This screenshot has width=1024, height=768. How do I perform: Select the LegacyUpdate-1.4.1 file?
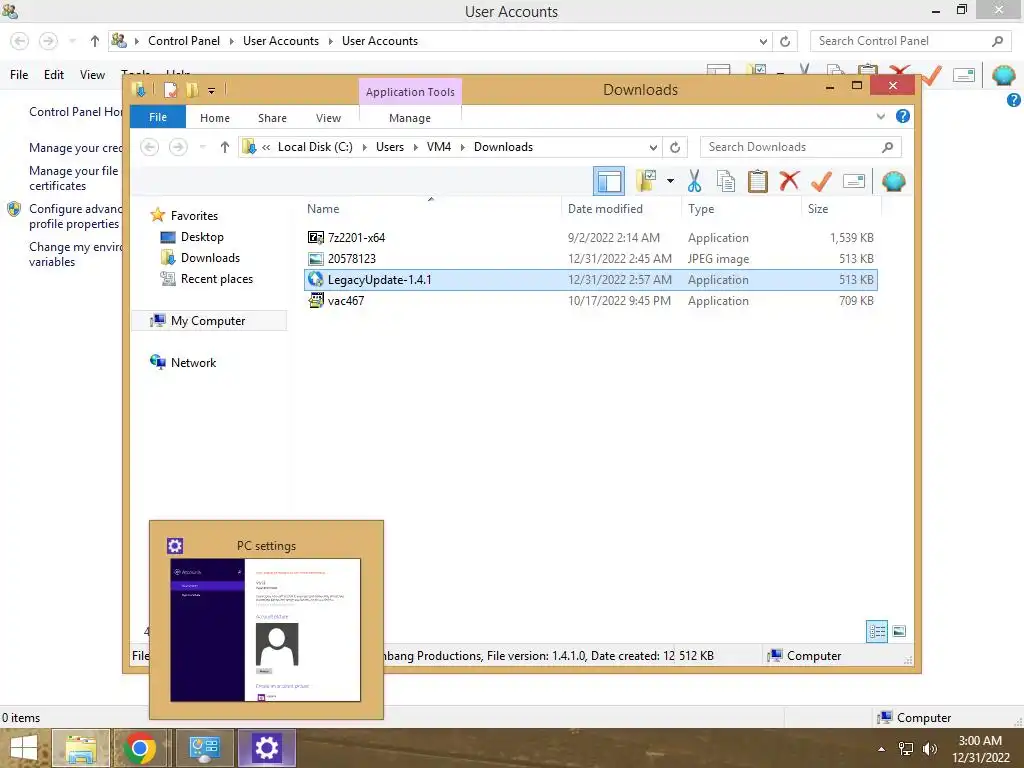pyautogui.click(x=591, y=280)
